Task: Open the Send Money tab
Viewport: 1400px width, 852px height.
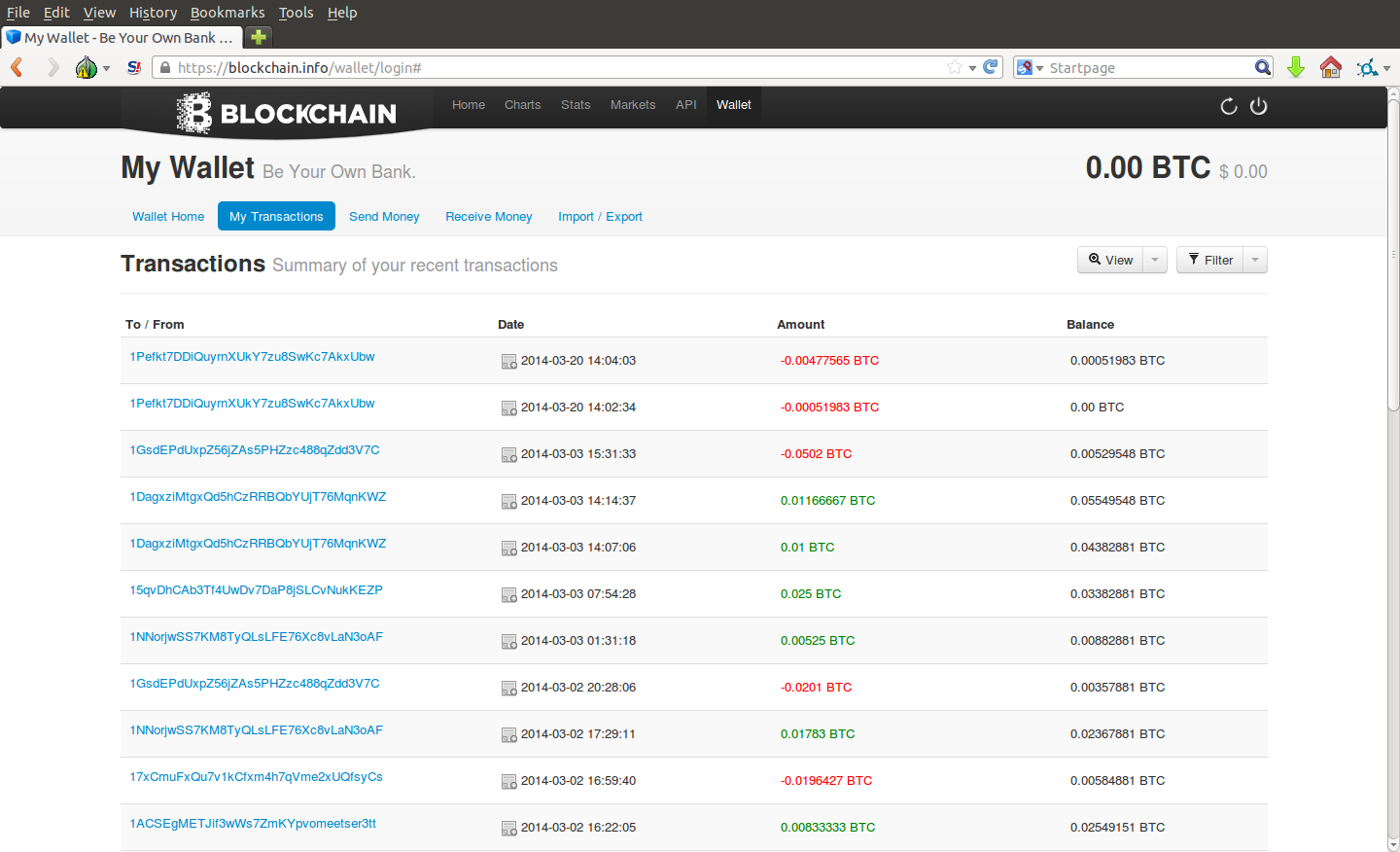Action: [384, 216]
